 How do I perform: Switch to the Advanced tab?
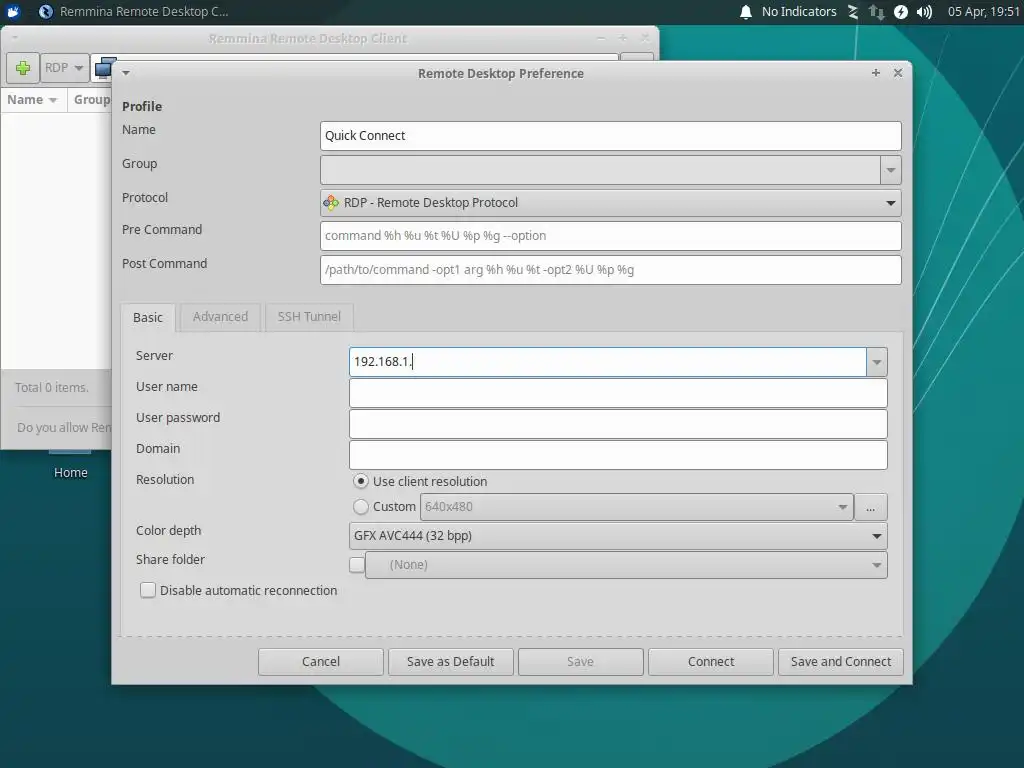tap(220, 317)
